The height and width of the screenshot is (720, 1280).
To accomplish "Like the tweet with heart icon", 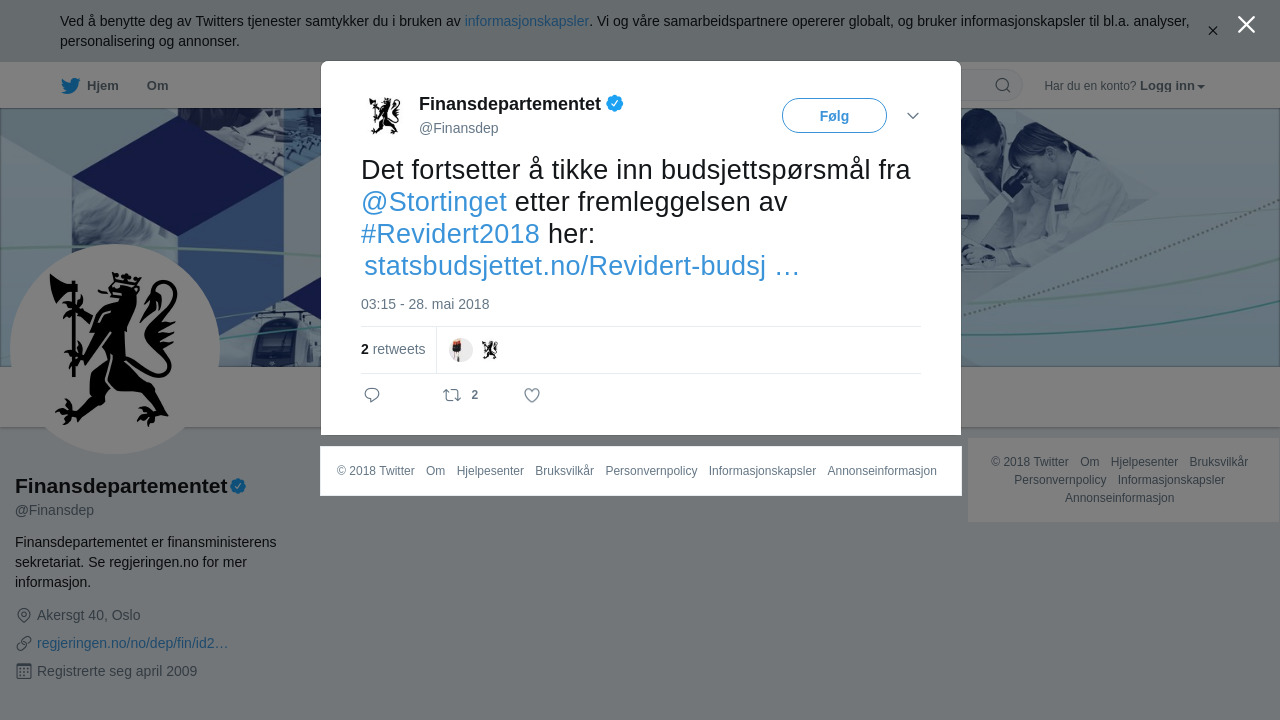I will (x=532, y=395).
